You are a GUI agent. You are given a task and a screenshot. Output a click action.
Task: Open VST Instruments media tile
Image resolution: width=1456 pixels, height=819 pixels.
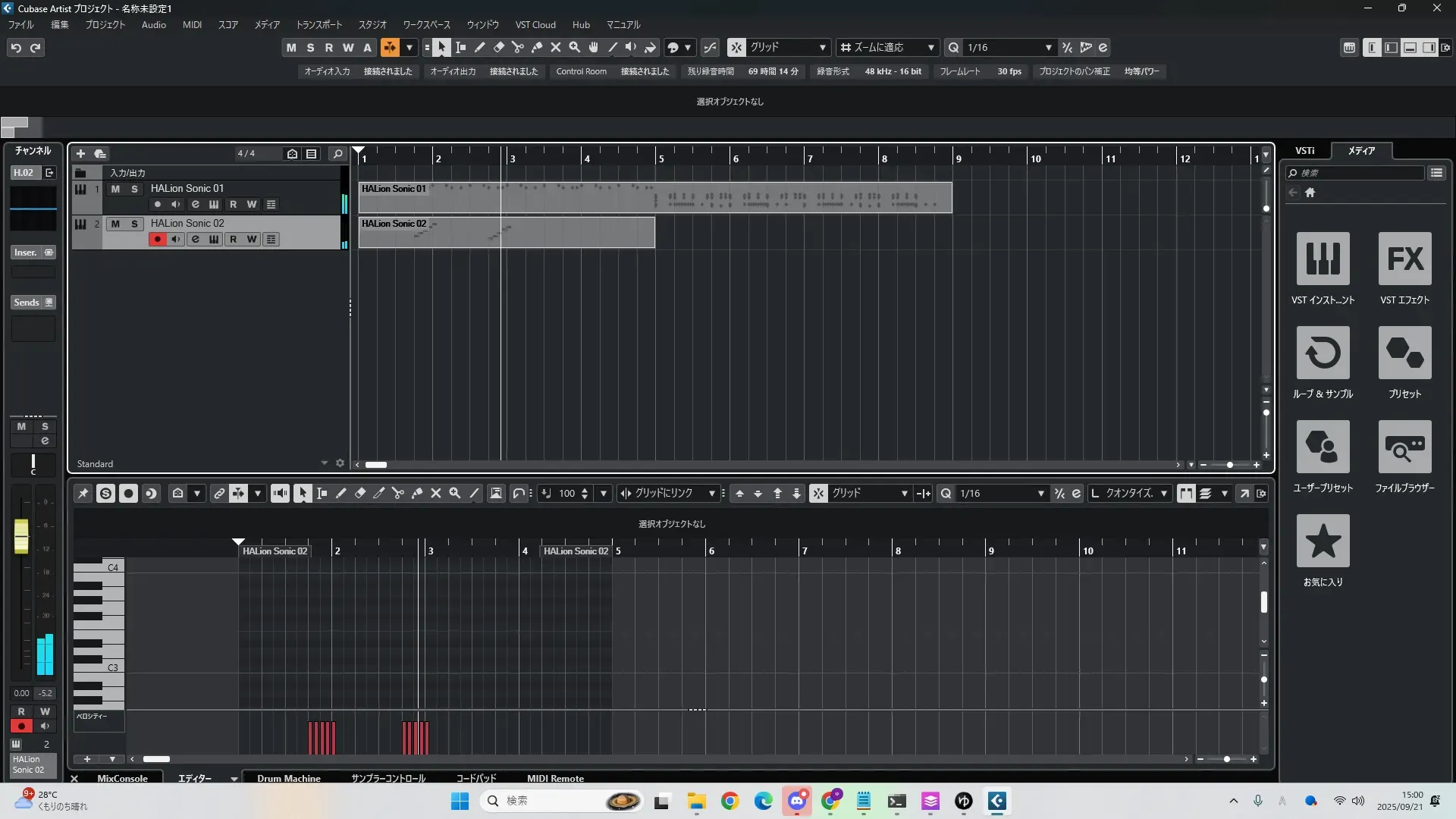(1323, 259)
